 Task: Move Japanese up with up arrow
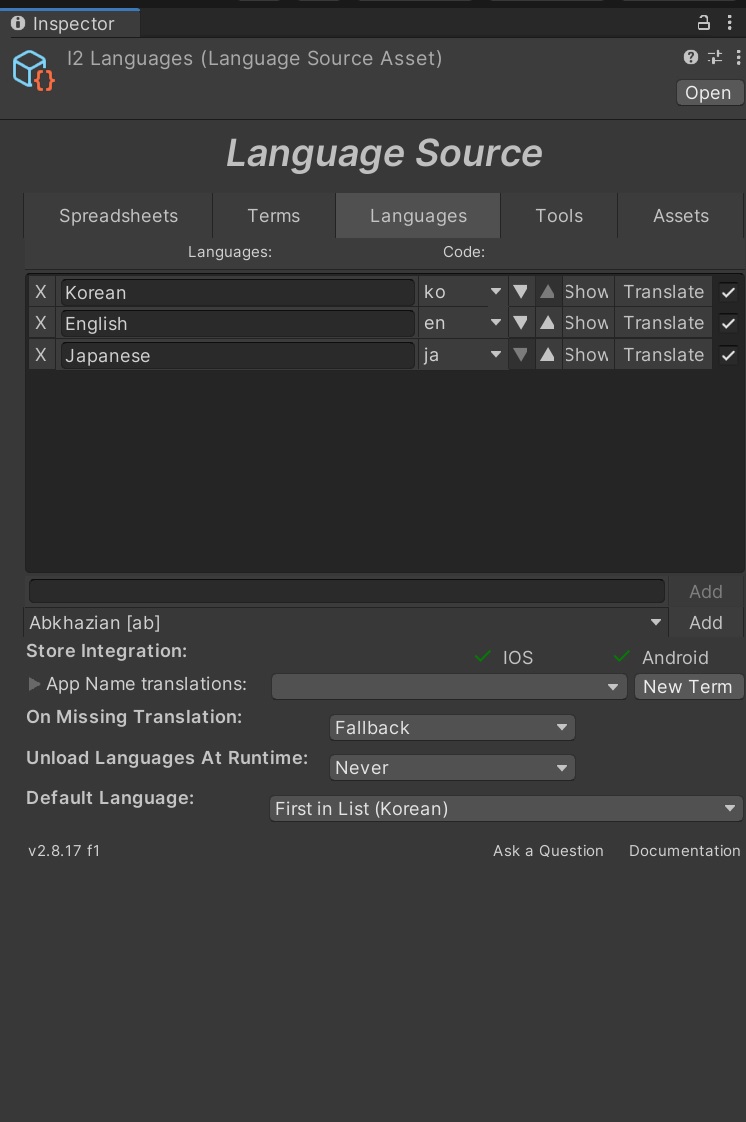(x=547, y=355)
